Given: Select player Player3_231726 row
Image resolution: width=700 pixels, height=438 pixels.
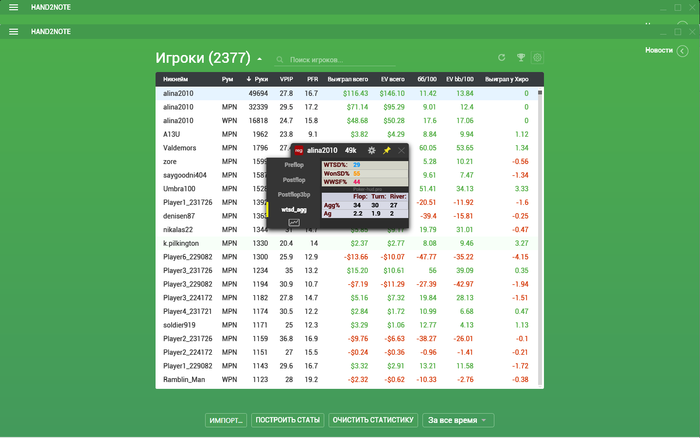Looking at the screenshot, I should coord(346,271).
